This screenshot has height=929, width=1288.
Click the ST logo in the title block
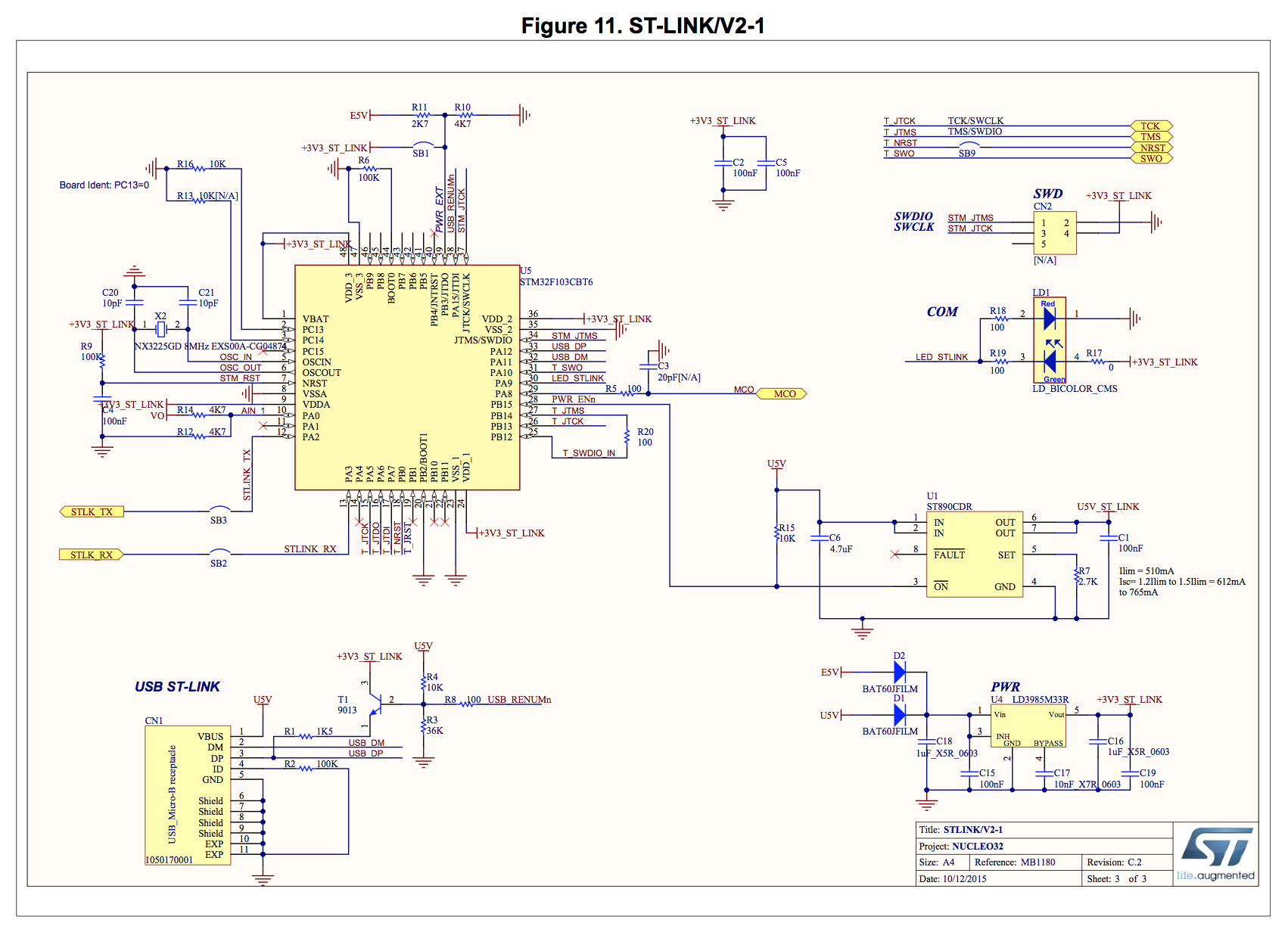[1216, 847]
